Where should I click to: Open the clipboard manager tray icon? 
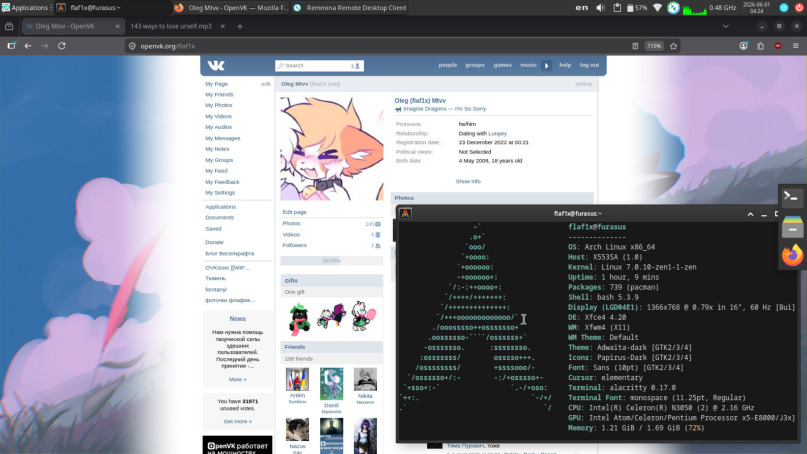pyautogui.click(x=617, y=8)
